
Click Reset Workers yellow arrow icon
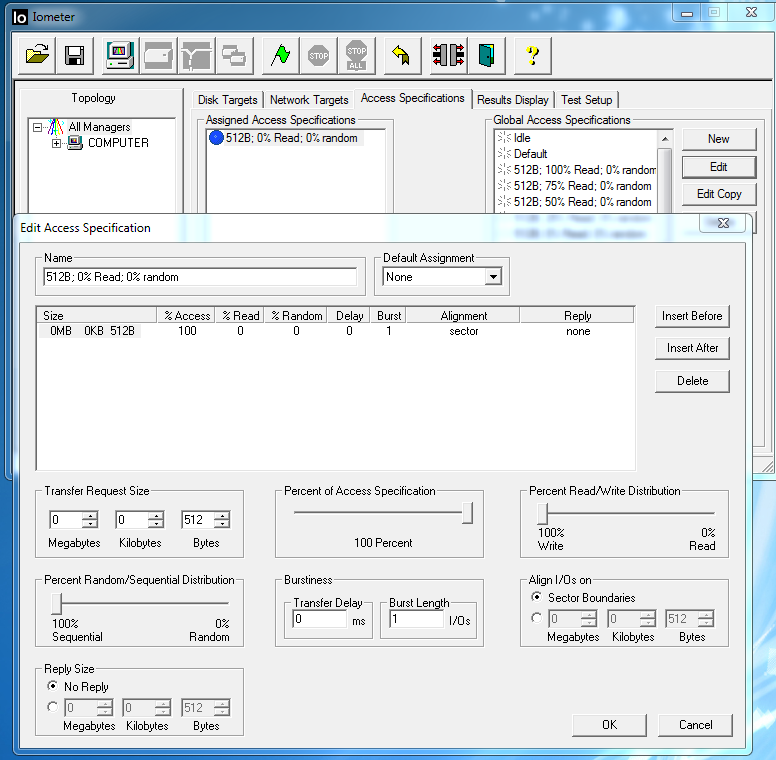[x=402, y=55]
